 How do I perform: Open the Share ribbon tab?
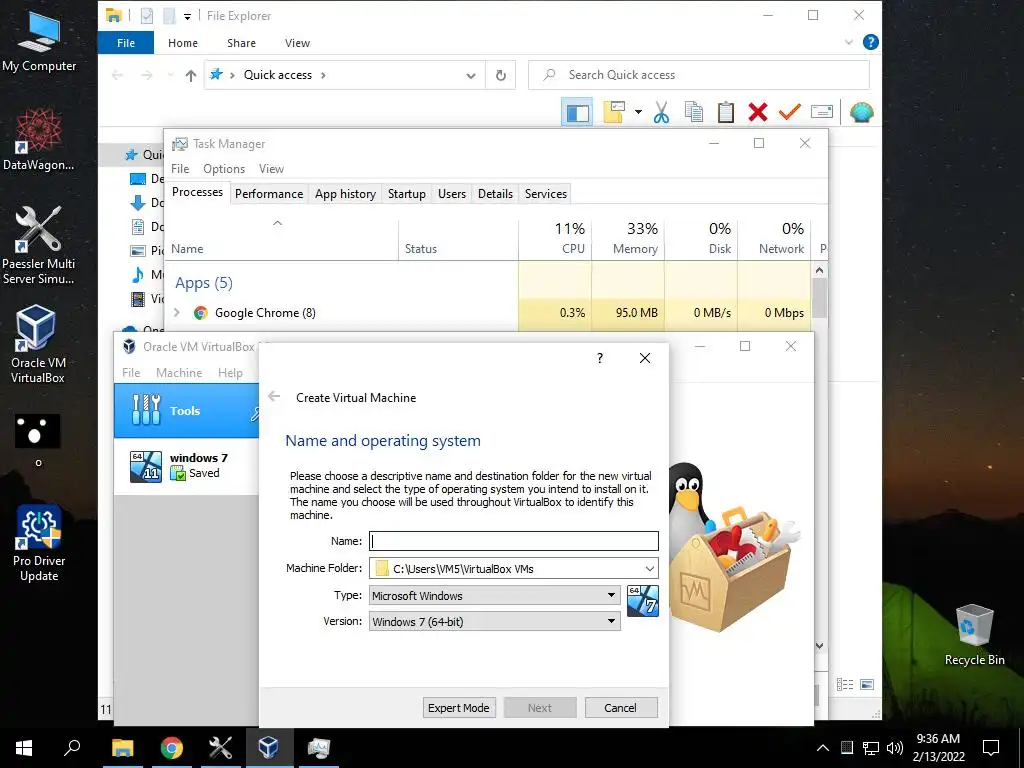pos(241,43)
